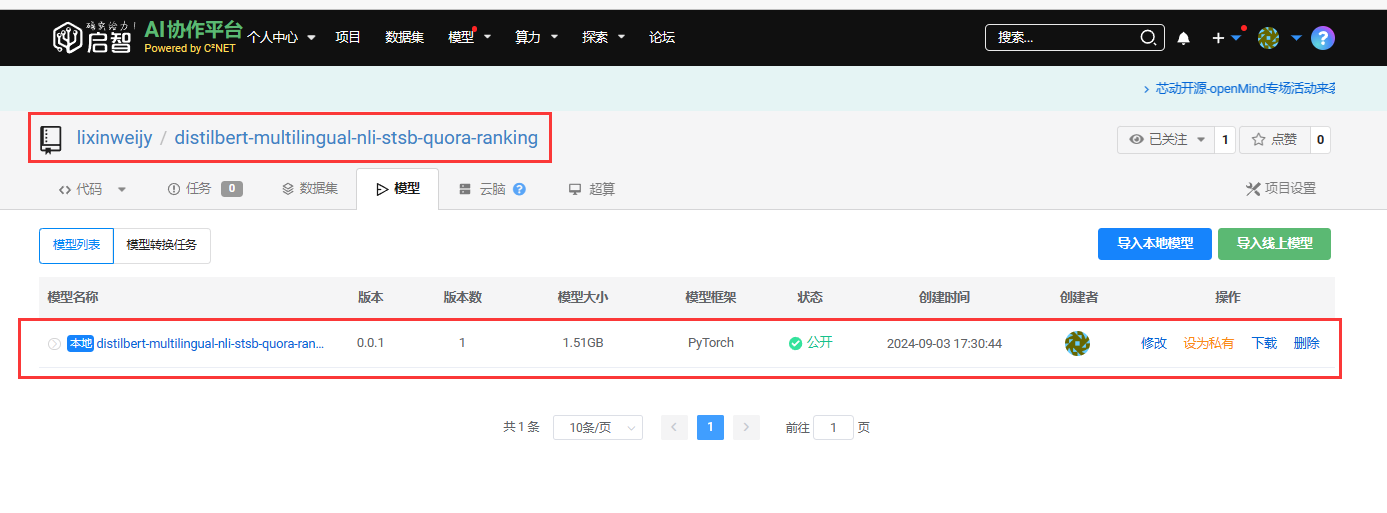
Task: Click the OpenI logo in header
Action: (92, 38)
